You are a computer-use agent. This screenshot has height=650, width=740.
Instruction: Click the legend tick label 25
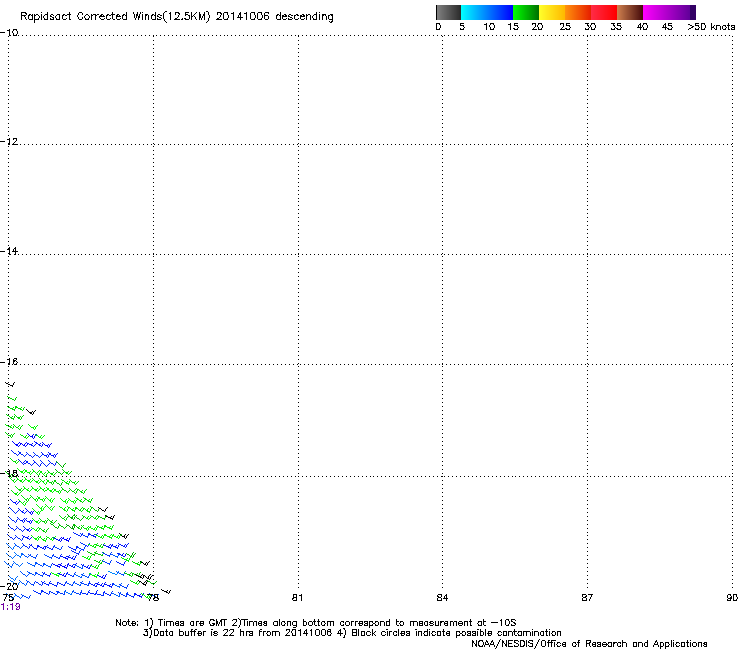point(565,27)
